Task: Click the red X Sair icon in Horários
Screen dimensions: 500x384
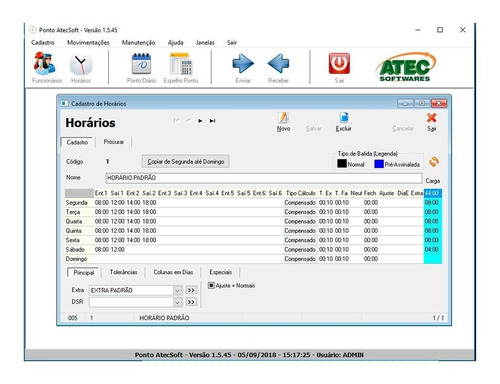Action: click(x=432, y=118)
